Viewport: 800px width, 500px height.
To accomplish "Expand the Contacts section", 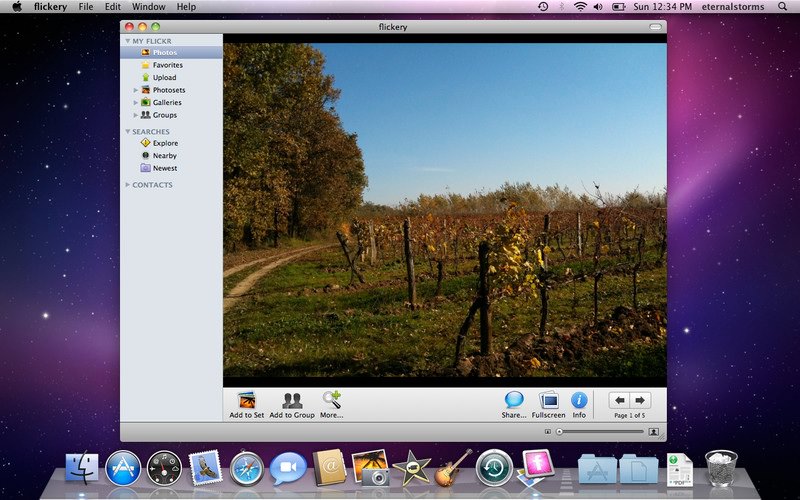I will (x=128, y=185).
